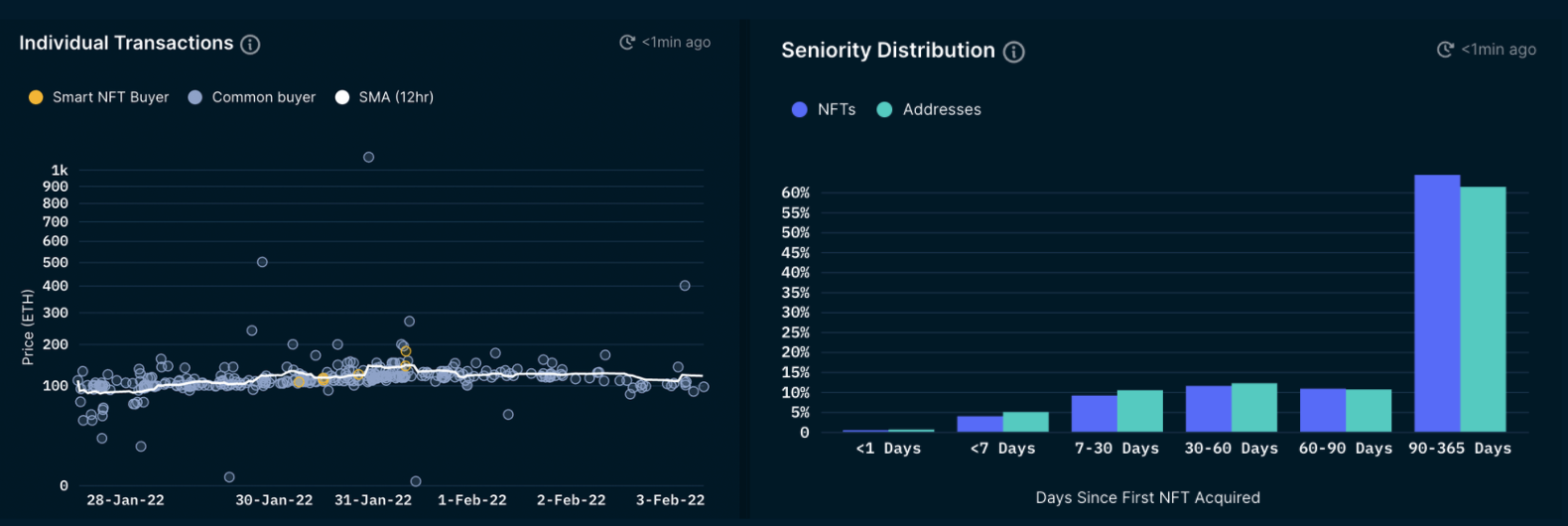Toggle the Common buyer legend series
This screenshot has width=1568, height=526.
click(252, 97)
